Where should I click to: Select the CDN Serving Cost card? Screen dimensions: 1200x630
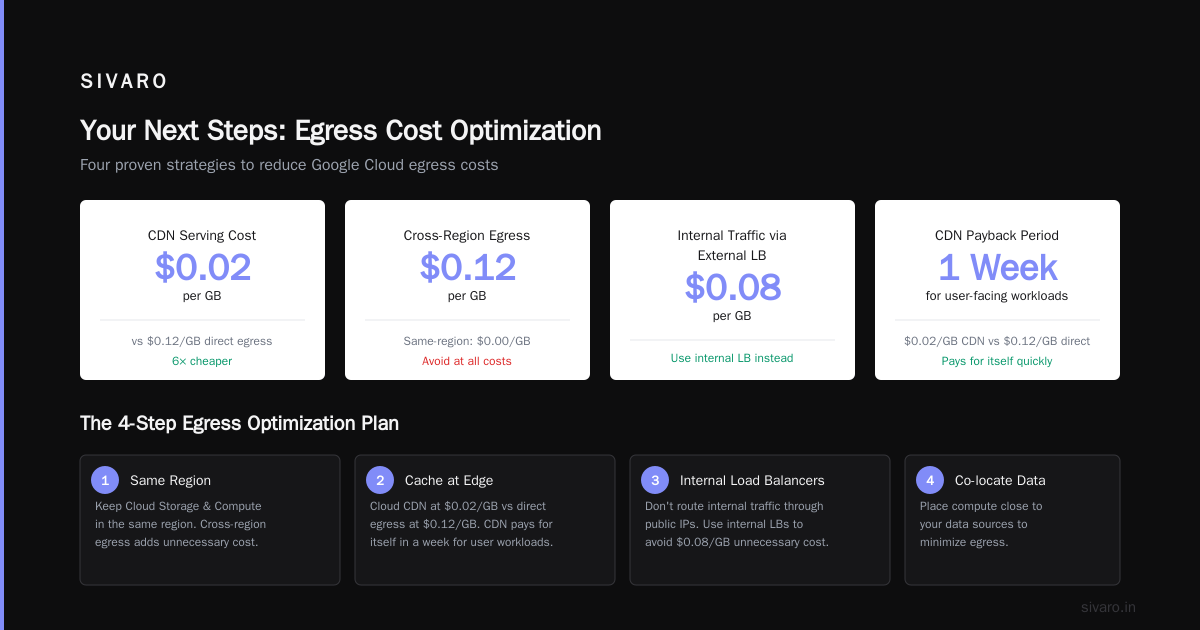(x=202, y=290)
